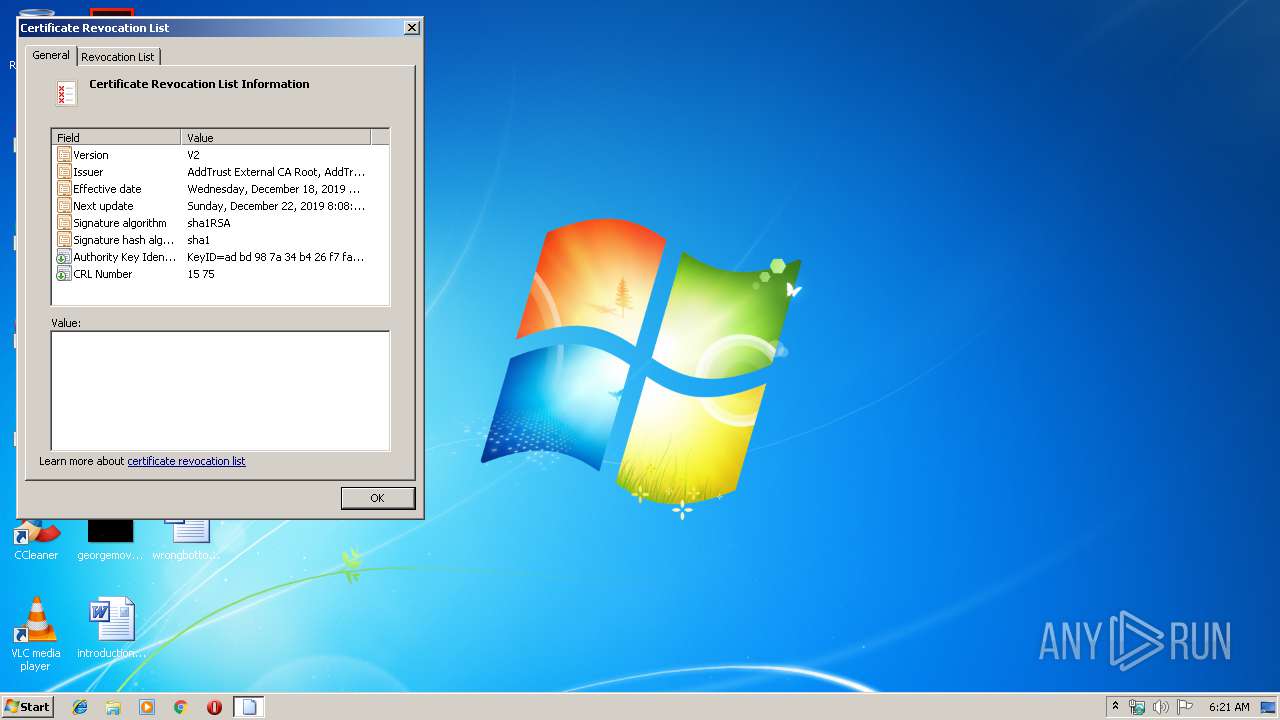Click the Wednesday, December 18, 2019 value
The image size is (1280, 720).
274,189
